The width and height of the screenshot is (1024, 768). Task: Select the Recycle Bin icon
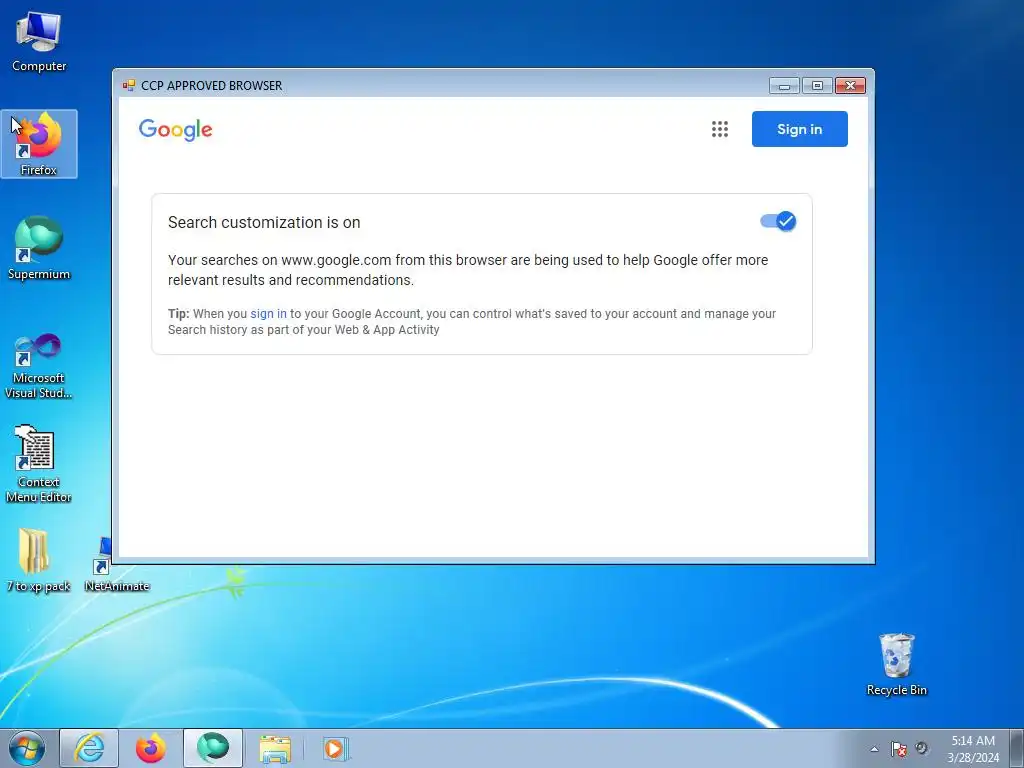point(897,664)
